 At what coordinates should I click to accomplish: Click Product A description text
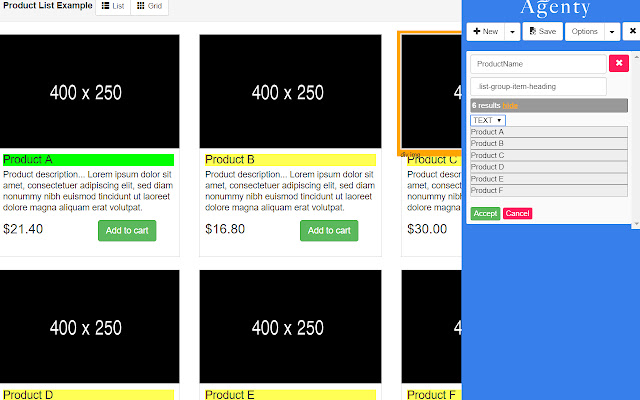point(88,191)
